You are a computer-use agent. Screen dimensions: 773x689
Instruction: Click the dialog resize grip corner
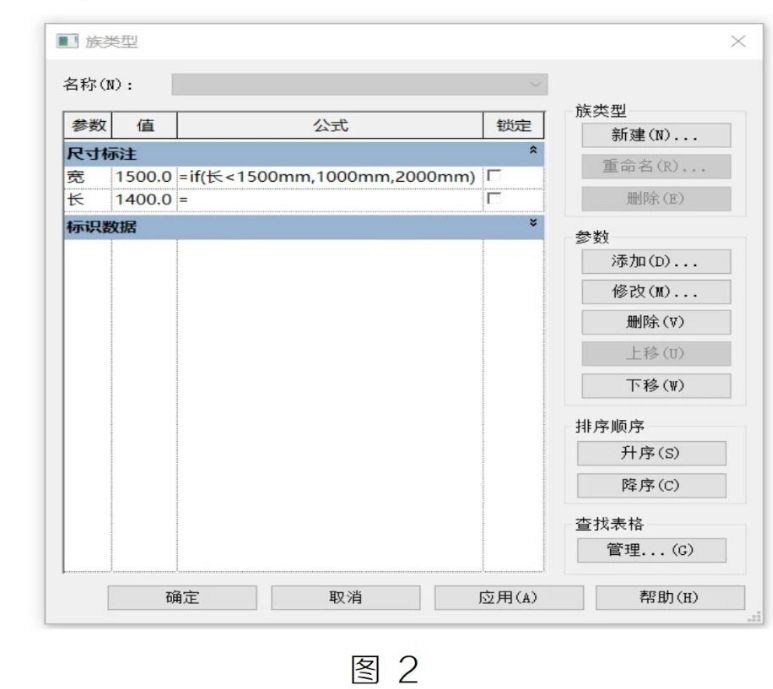coord(755,617)
